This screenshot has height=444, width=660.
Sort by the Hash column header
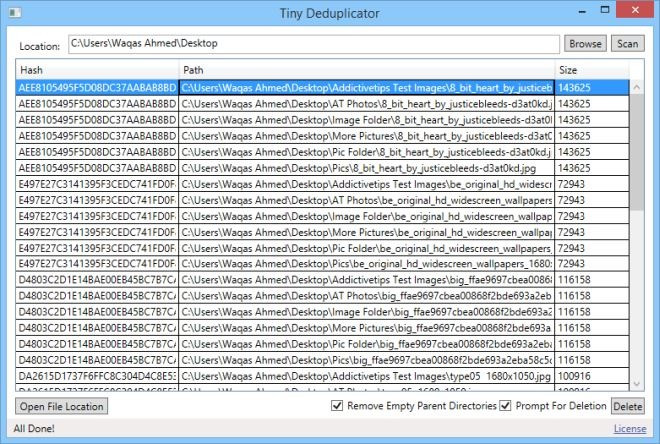pos(97,70)
